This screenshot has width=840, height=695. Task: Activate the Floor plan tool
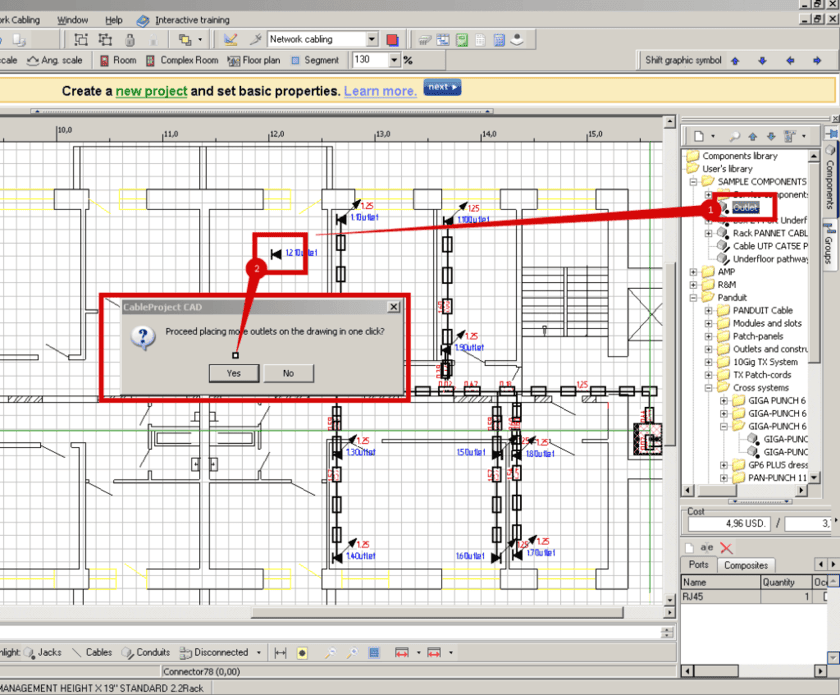(x=255, y=60)
